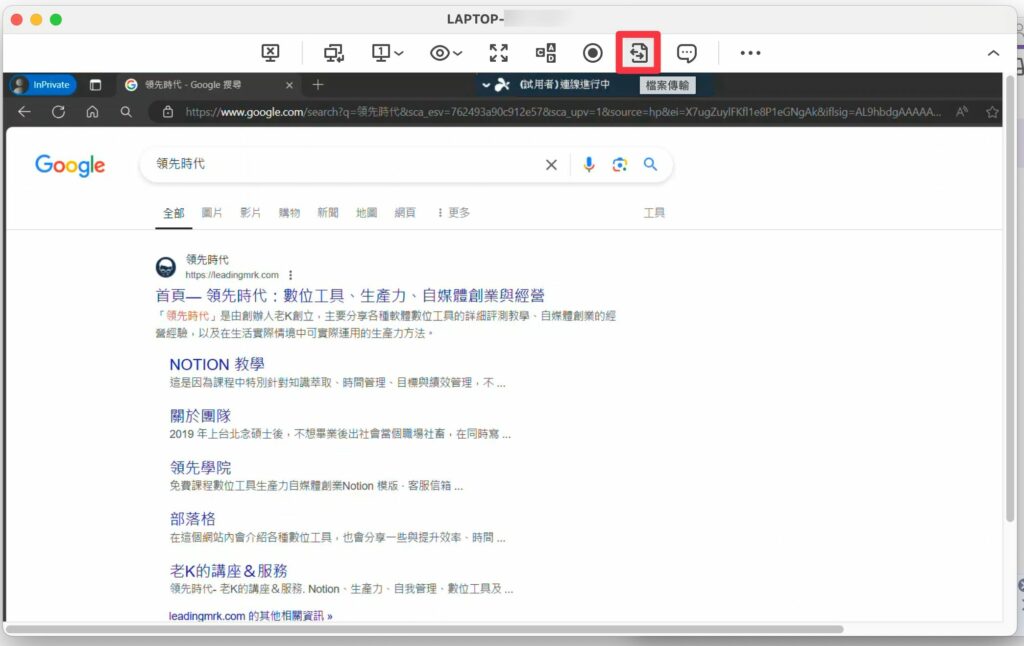
Task: Click the disconnect session icon in the remote toolbar
Action: pos(270,53)
